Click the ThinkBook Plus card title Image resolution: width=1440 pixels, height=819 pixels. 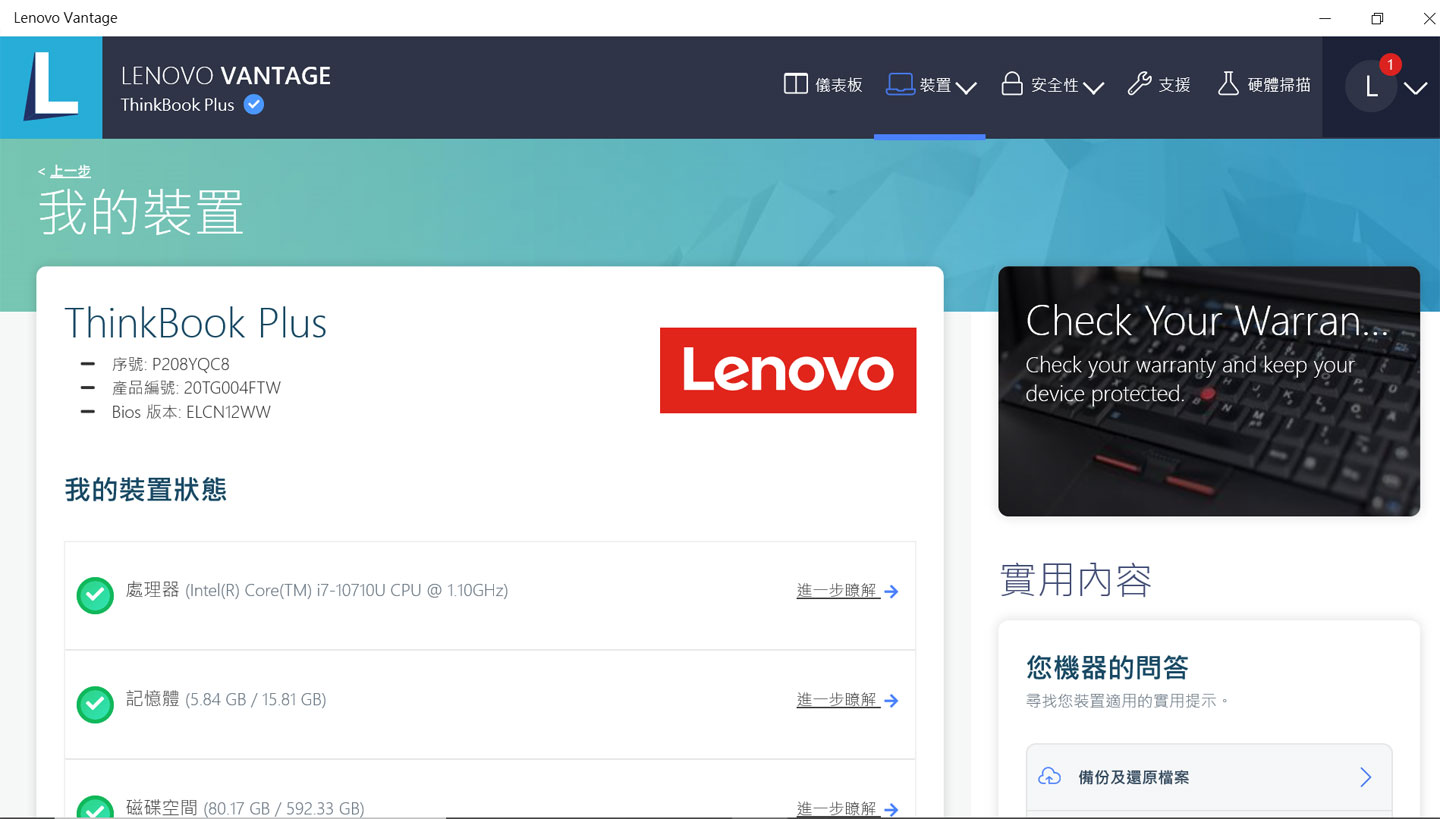point(196,323)
